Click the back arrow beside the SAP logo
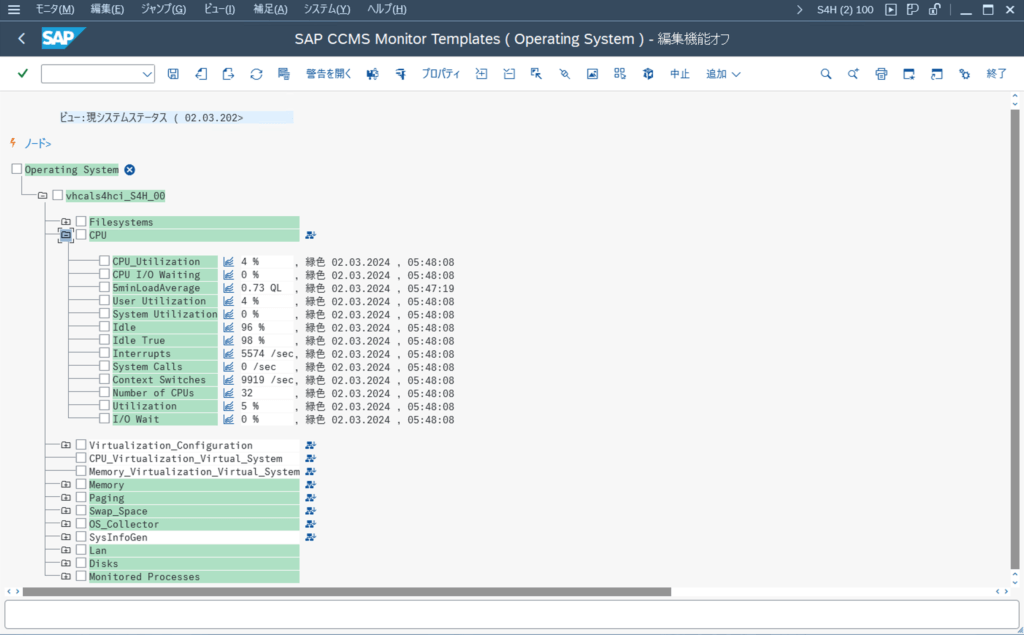The image size is (1024, 635). pos(22,39)
